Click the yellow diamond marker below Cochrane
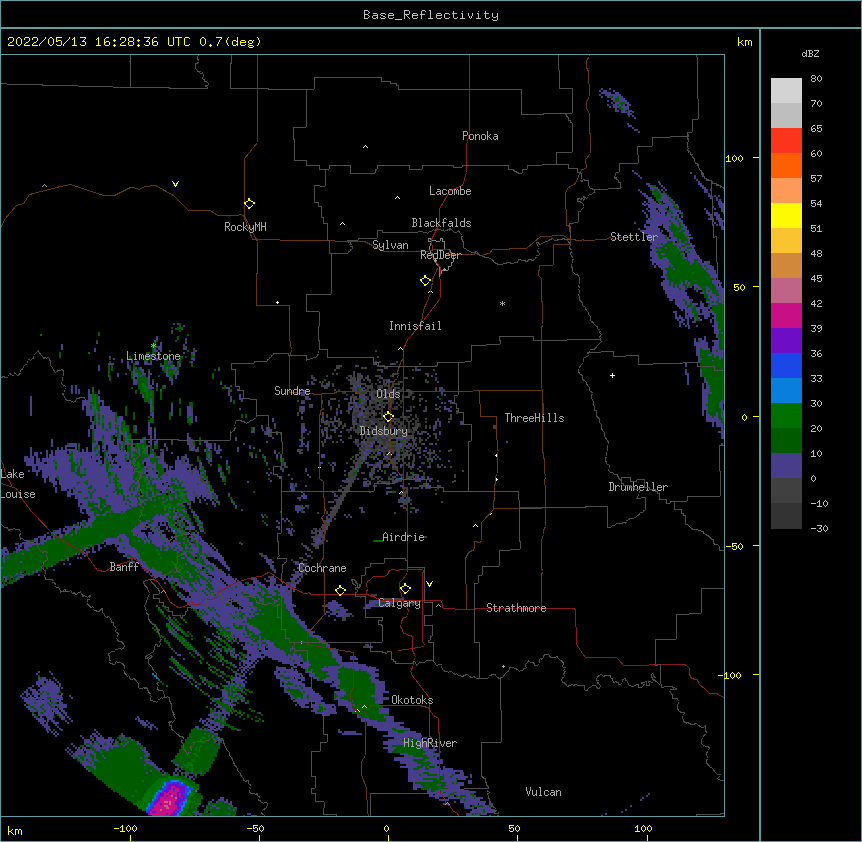The width and height of the screenshot is (862, 842). (x=340, y=590)
